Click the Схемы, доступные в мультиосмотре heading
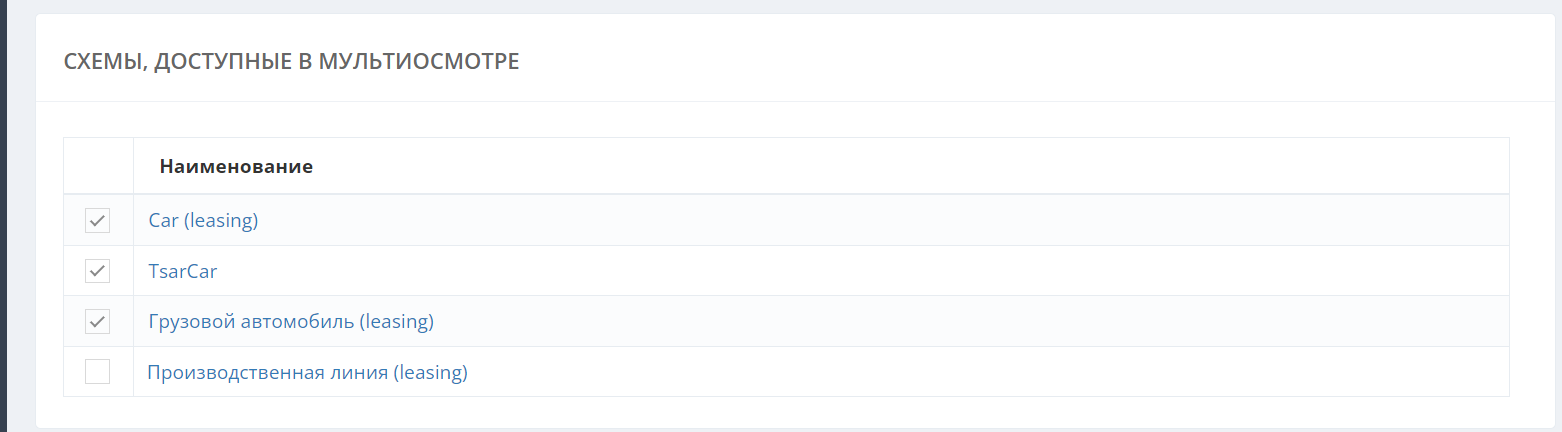1562x432 pixels. point(291,61)
